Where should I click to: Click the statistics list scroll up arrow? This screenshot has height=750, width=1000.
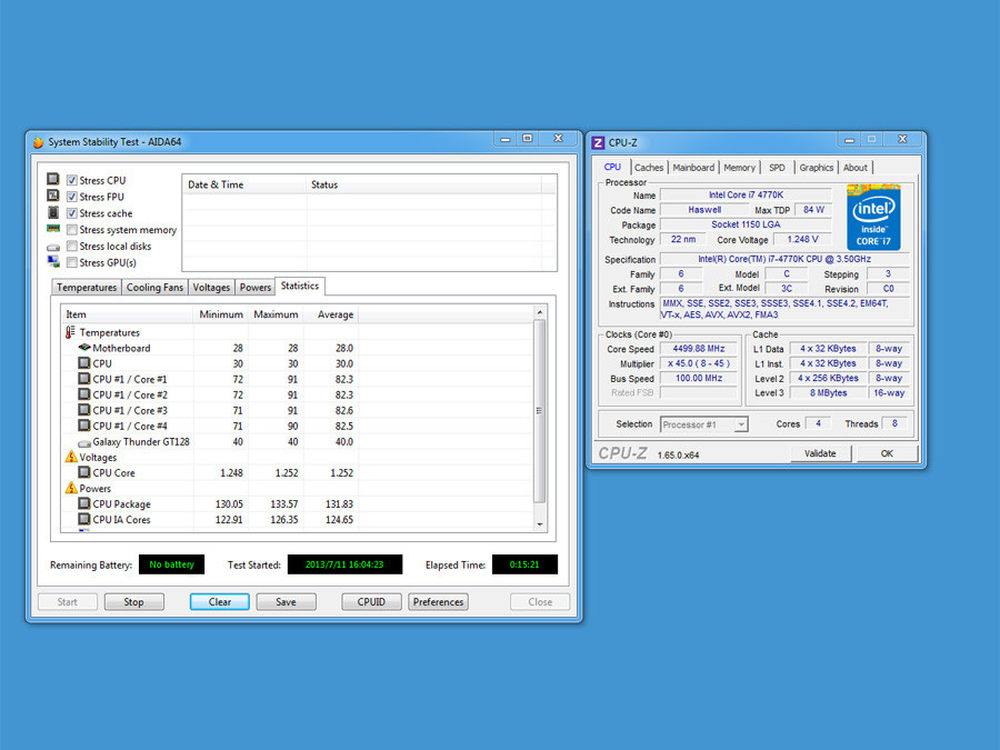coord(540,312)
